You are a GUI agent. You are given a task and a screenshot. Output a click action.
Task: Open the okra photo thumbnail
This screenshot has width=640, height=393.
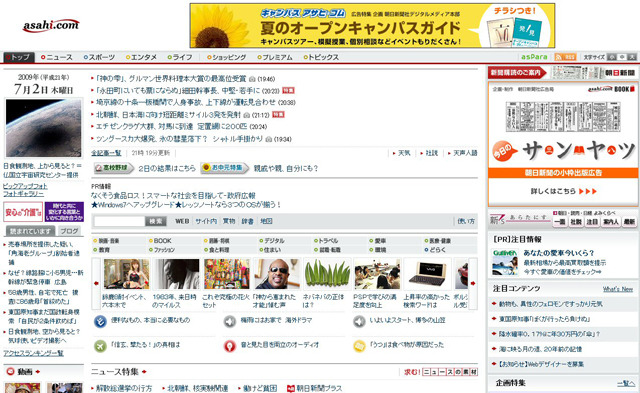pos(327,274)
